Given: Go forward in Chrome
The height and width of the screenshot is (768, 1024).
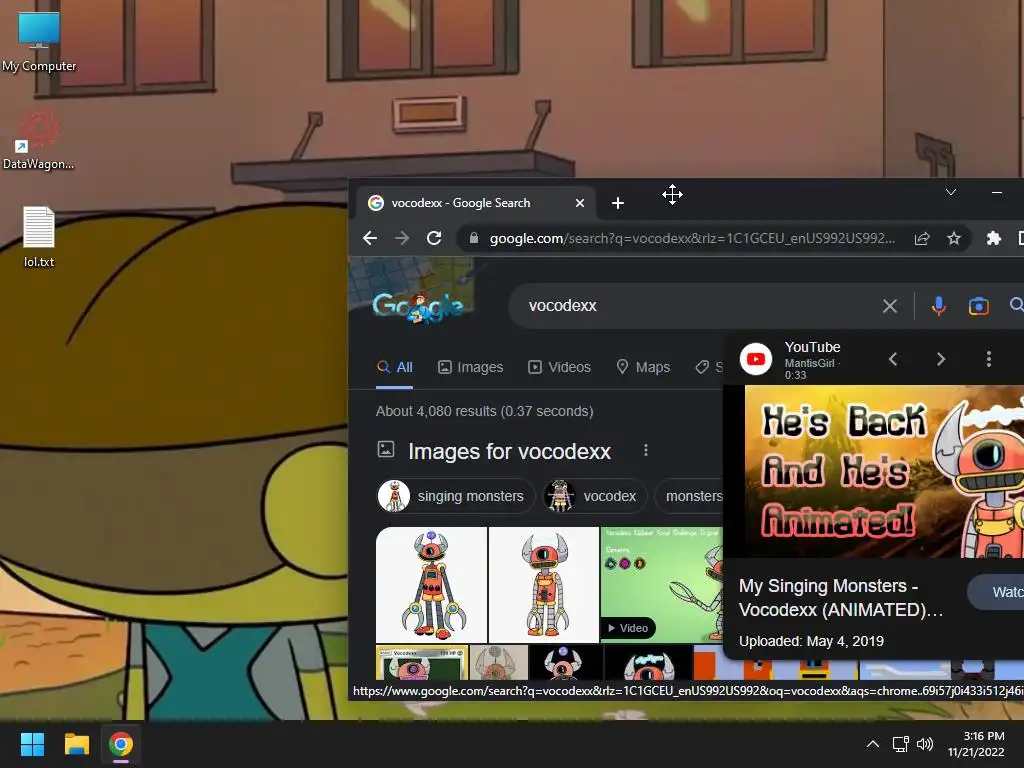Looking at the screenshot, I should tap(402, 238).
